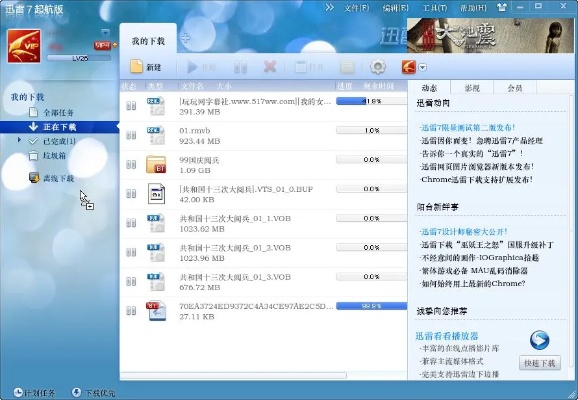The image size is (578, 400).
Task: Click the shirt skin icon in title bar
Action: click(502, 7)
